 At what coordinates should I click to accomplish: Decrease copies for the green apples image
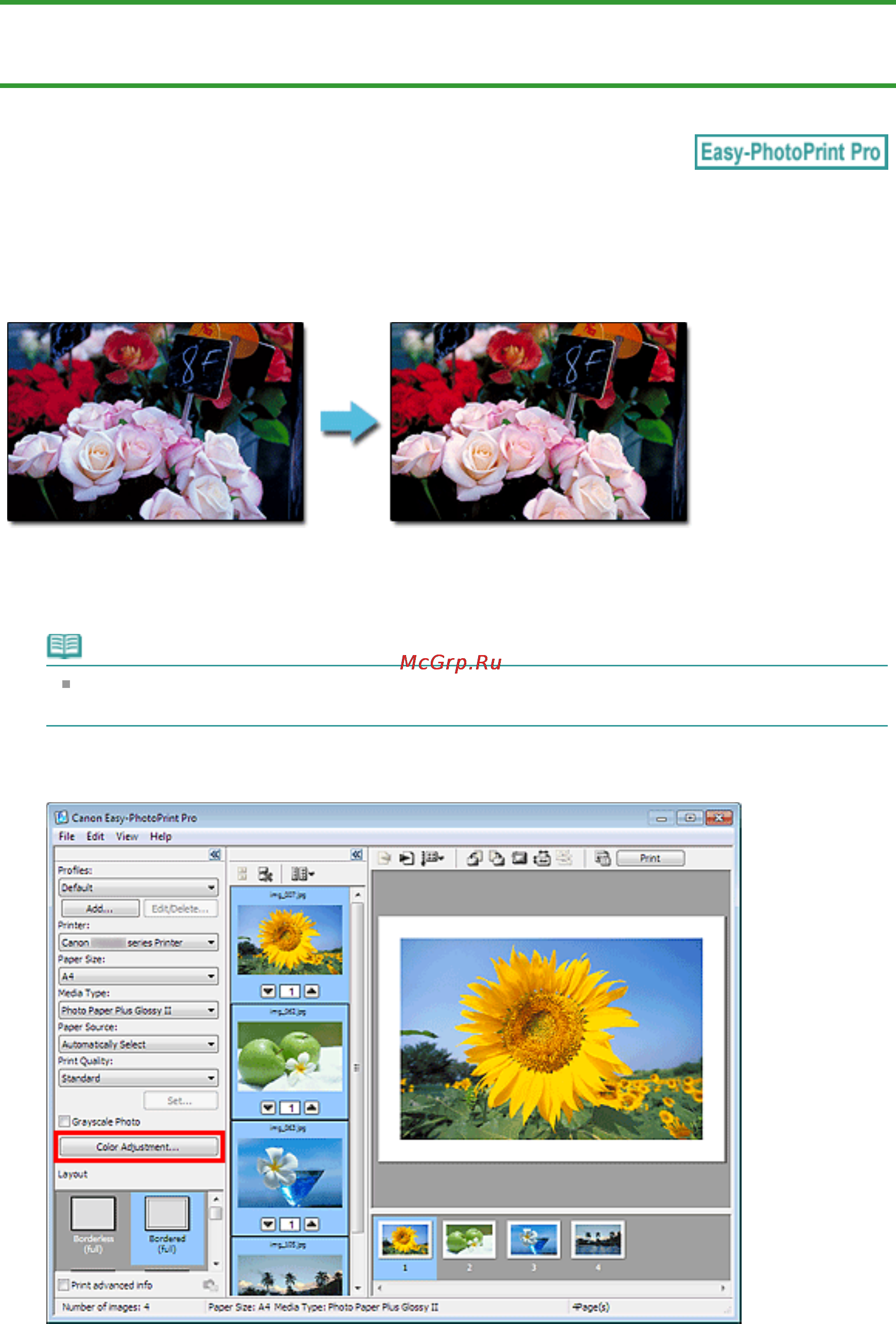click(268, 1107)
